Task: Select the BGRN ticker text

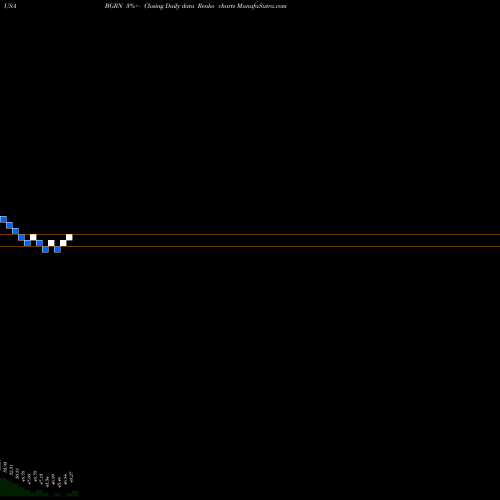Action: coord(114,6)
